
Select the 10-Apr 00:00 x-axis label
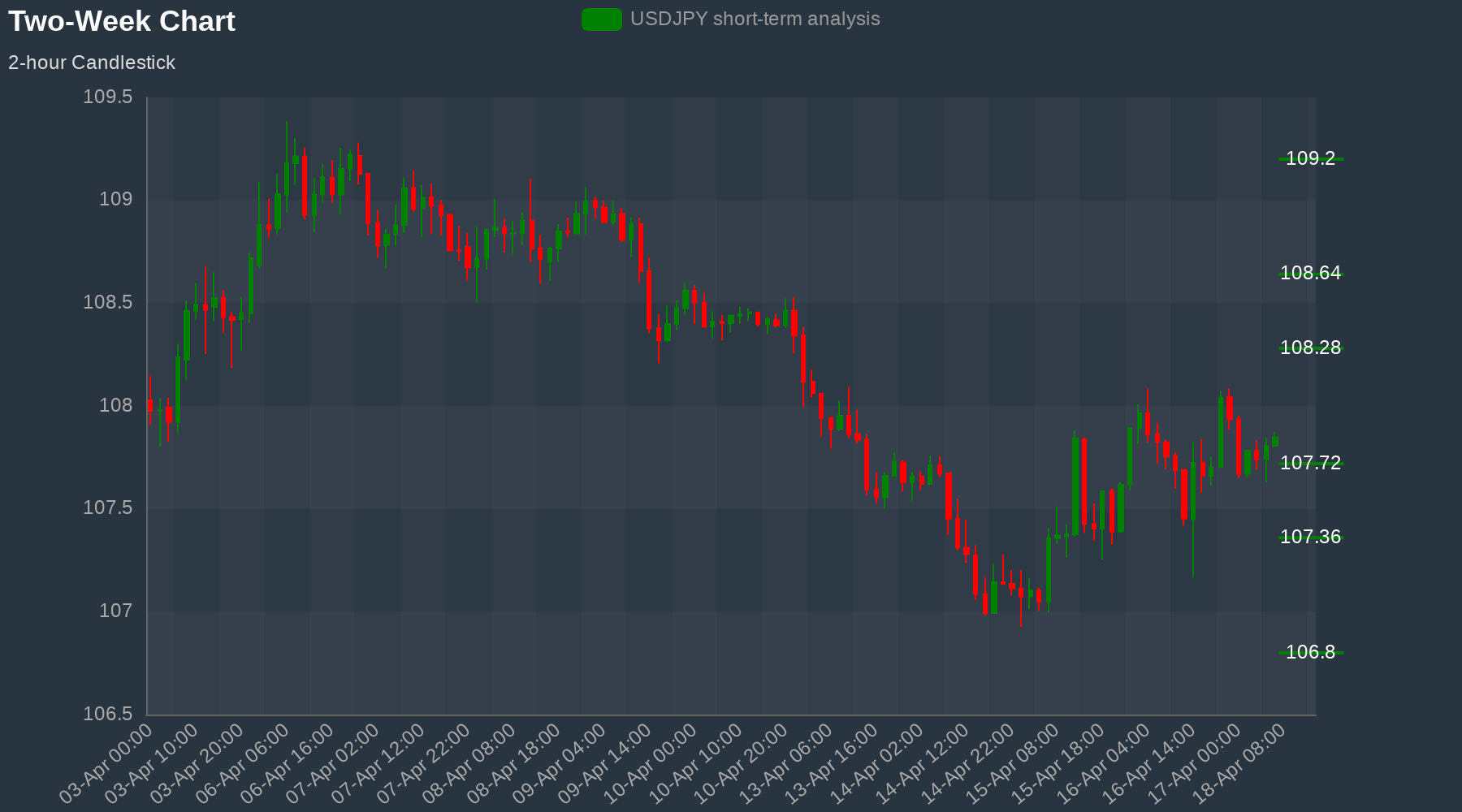click(655, 763)
